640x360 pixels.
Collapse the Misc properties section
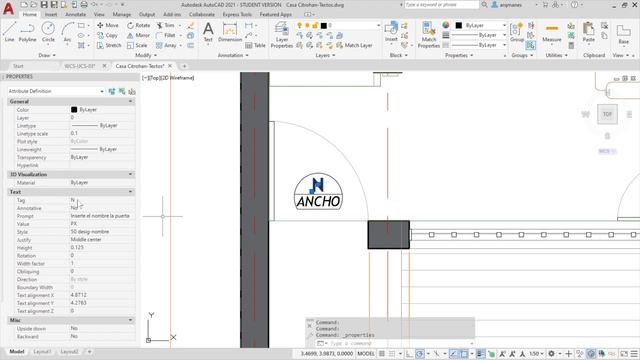(131, 320)
